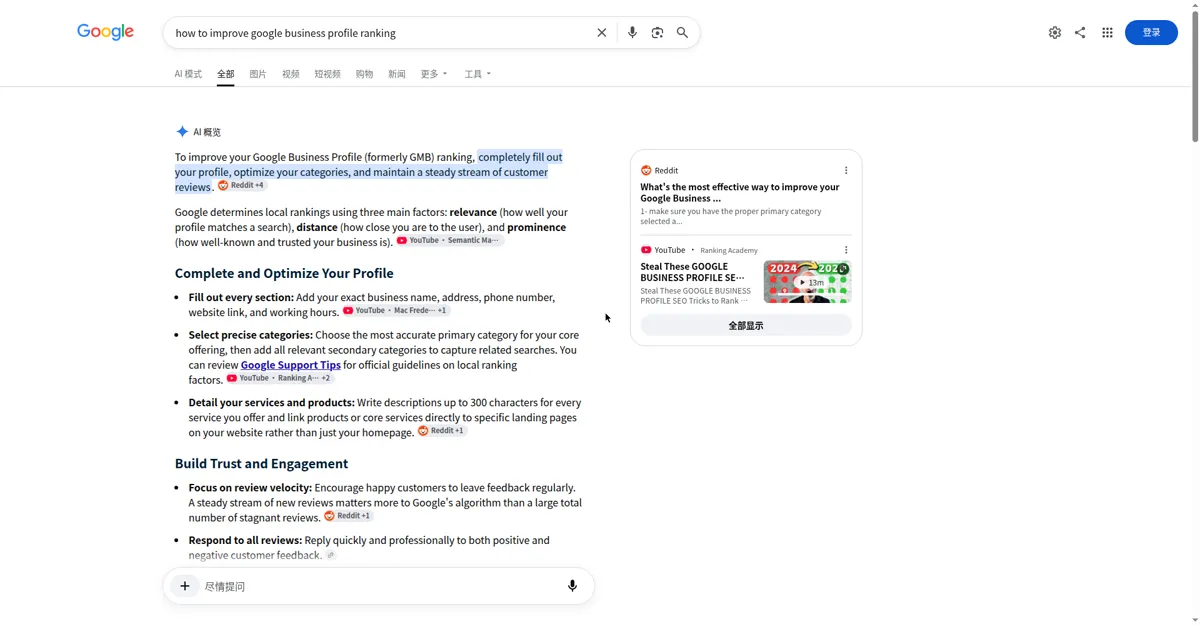Click the 'Fill out every section:' bold text
This screenshot has height=626, width=1200.
pos(241,297)
